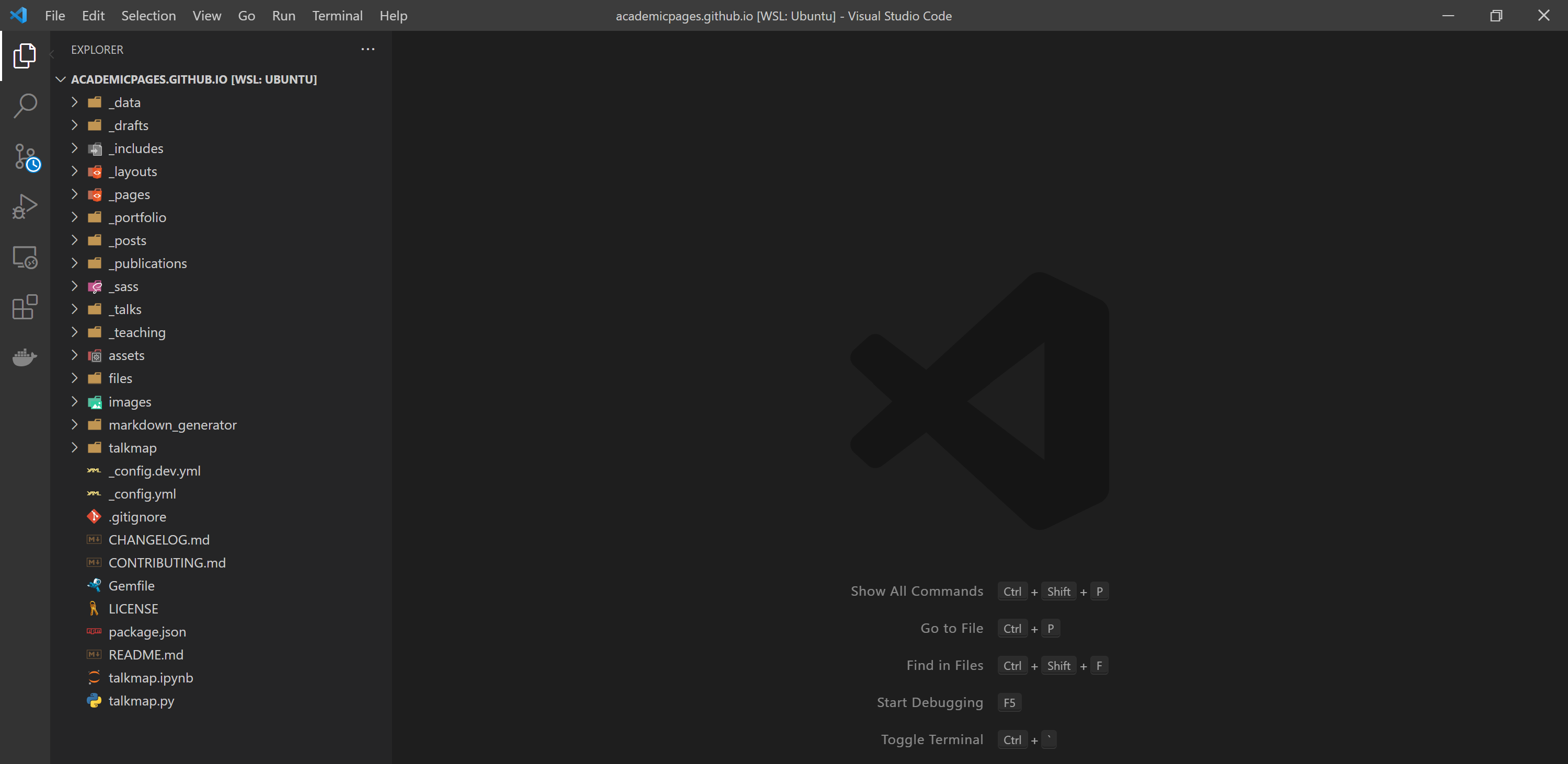Open the Selection menu
Screen dimensions: 1568x764
(148, 16)
